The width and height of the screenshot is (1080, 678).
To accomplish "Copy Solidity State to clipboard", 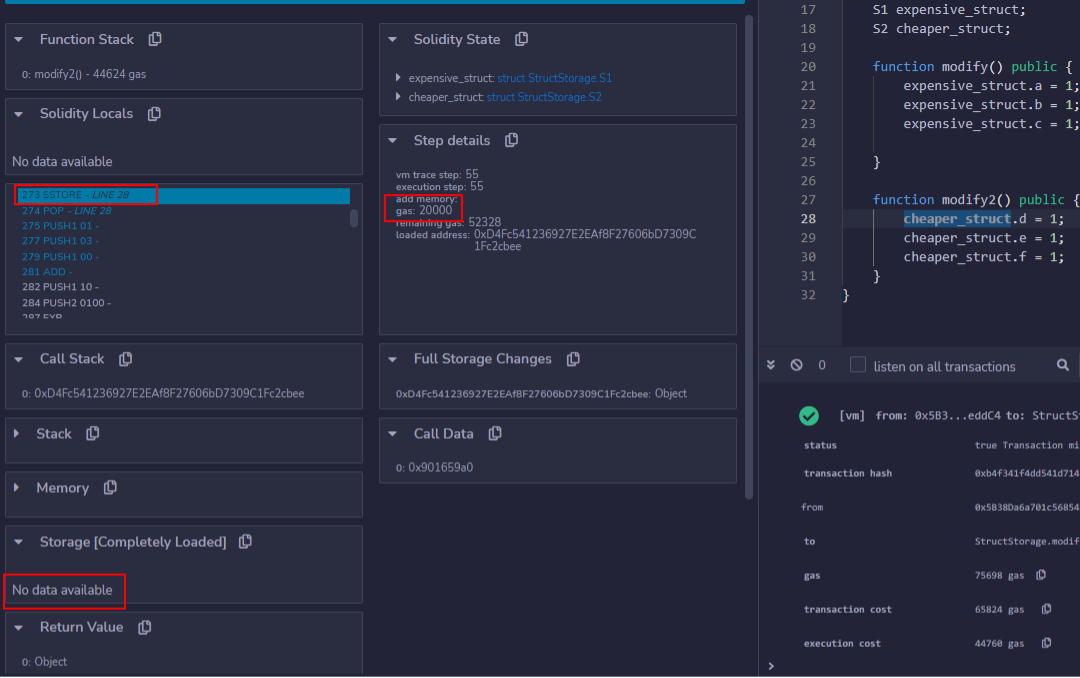I will coord(521,39).
